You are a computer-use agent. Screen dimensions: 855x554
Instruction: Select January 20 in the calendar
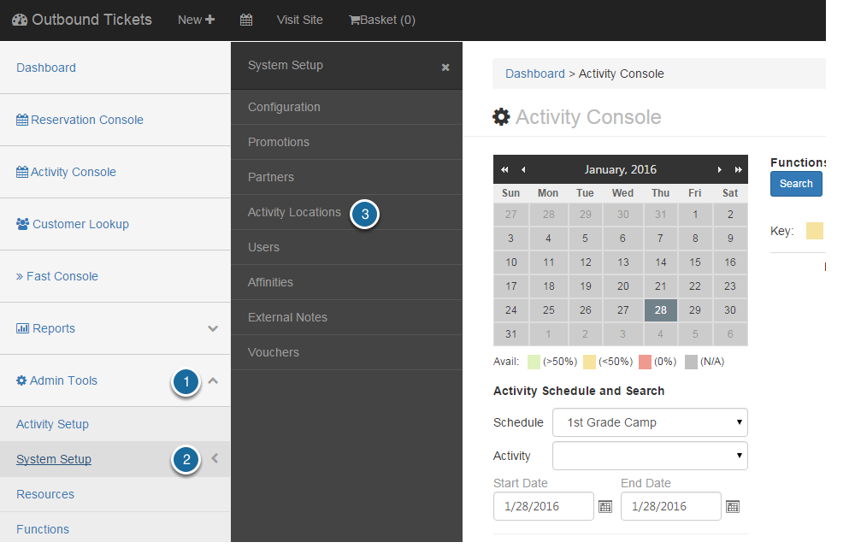[x=623, y=286]
